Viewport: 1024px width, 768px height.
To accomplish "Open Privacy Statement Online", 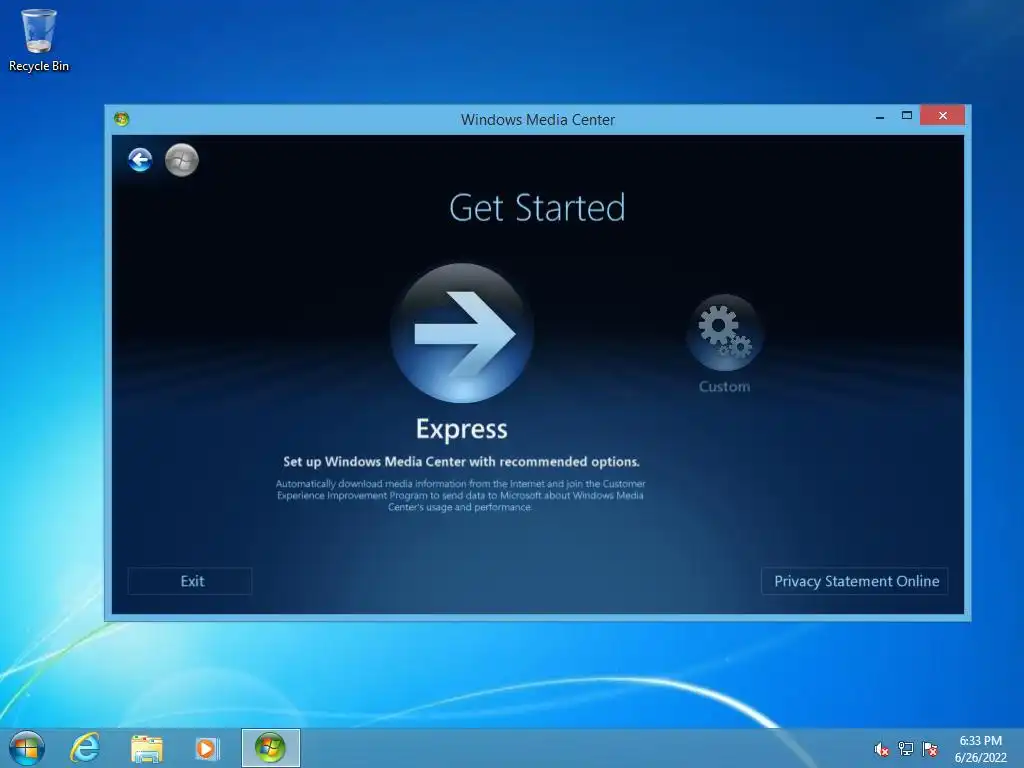I will (855, 581).
